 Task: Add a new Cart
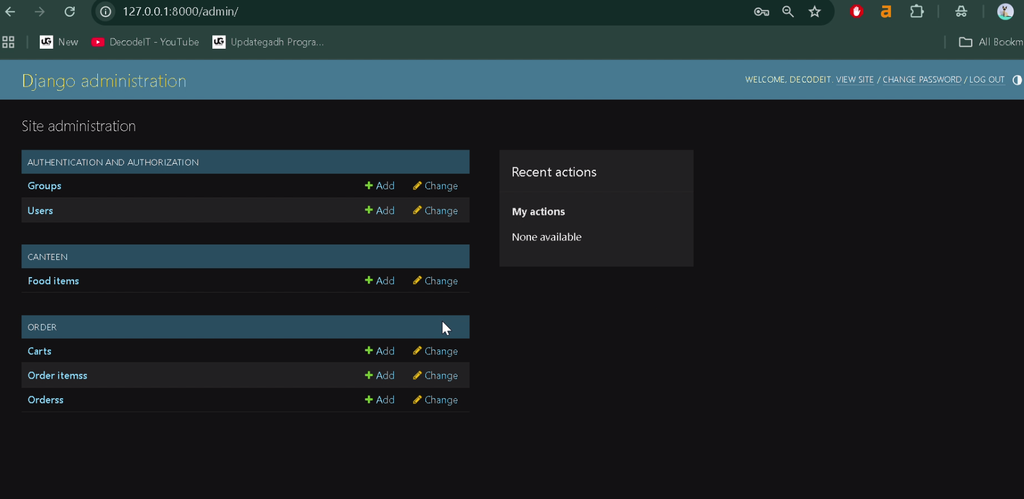(x=379, y=351)
